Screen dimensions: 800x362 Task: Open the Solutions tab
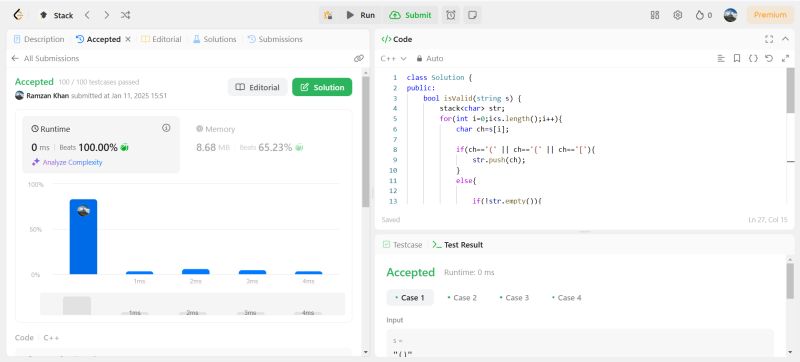pos(214,39)
